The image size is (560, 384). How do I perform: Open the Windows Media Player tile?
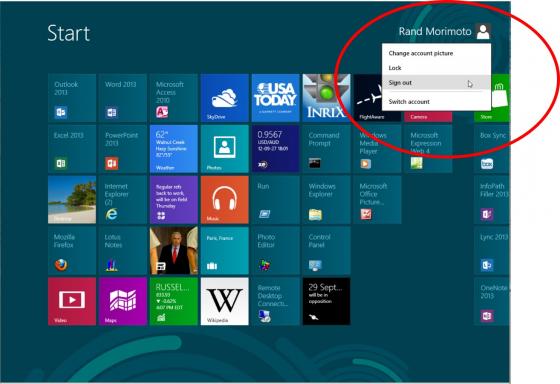[377, 149]
